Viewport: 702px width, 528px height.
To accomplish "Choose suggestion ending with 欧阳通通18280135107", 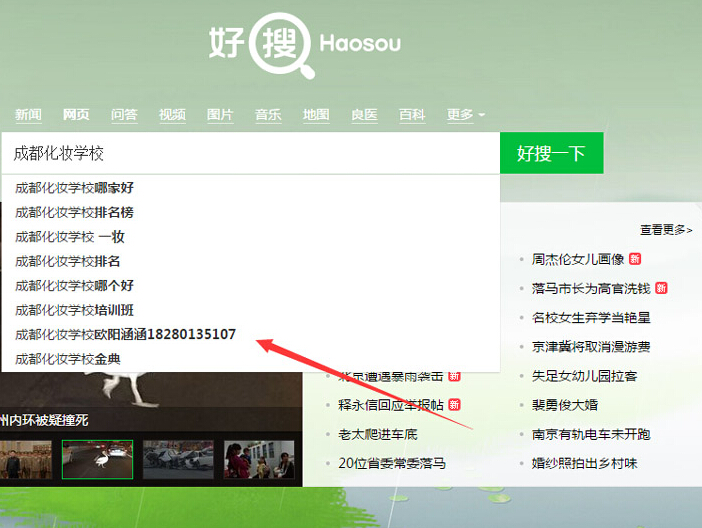I will [125, 334].
